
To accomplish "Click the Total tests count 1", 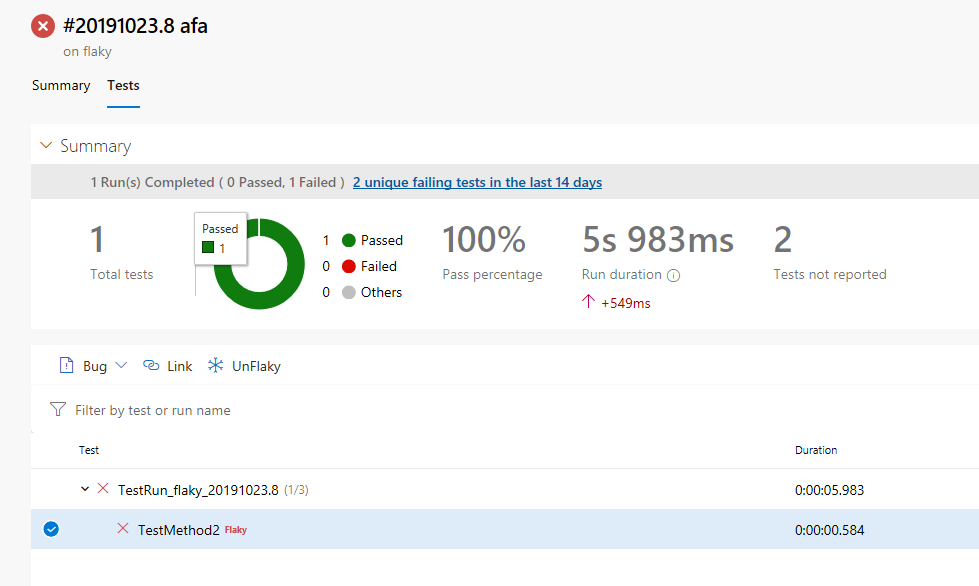I will [97, 240].
